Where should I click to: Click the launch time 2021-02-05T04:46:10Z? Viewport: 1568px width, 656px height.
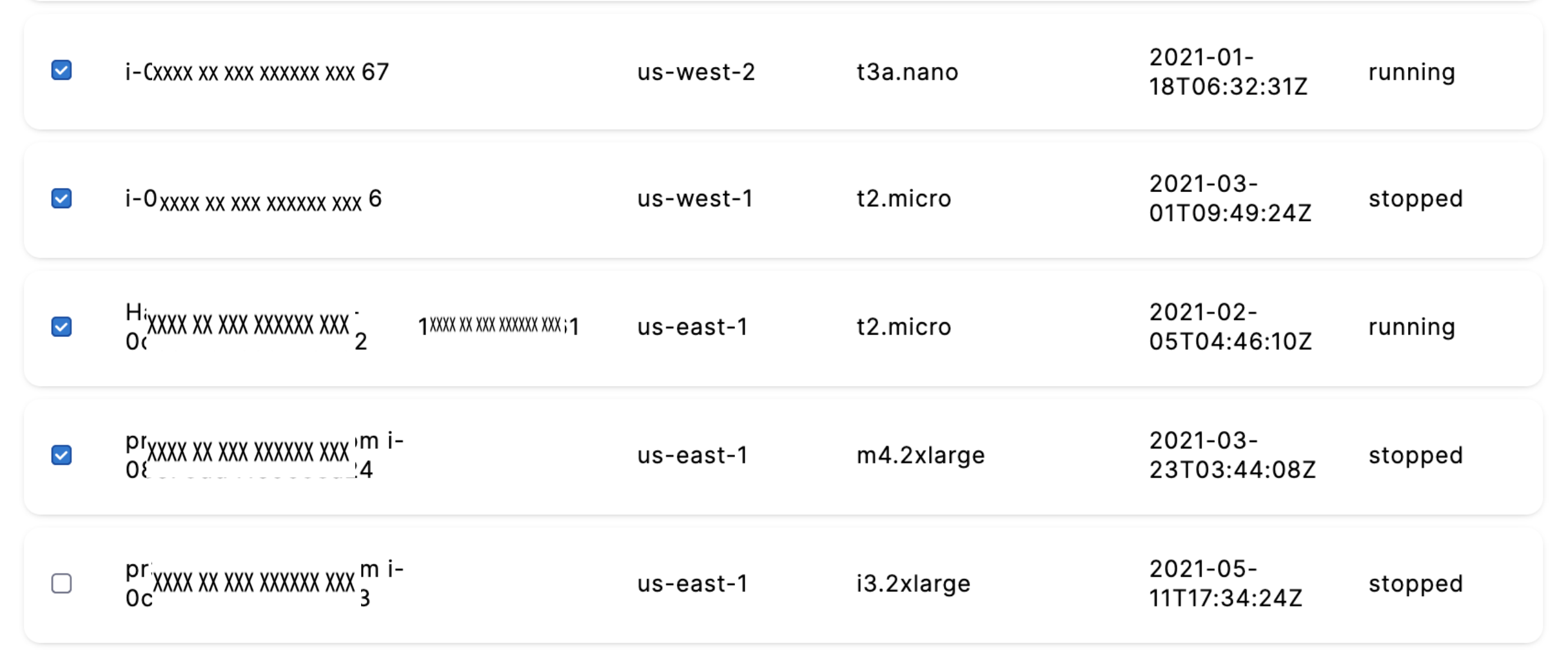[1230, 327]
